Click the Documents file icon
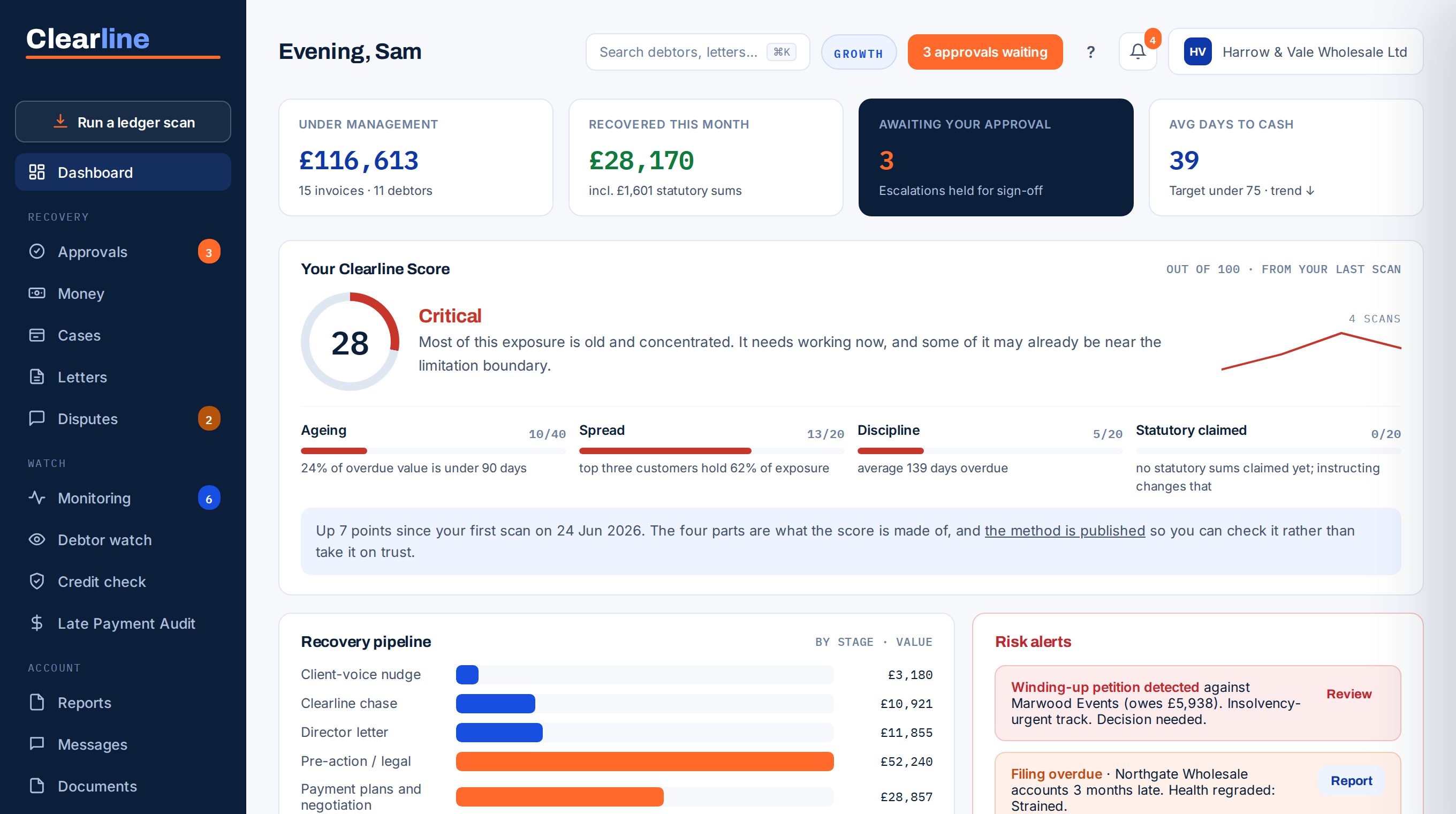 [37, 786]
